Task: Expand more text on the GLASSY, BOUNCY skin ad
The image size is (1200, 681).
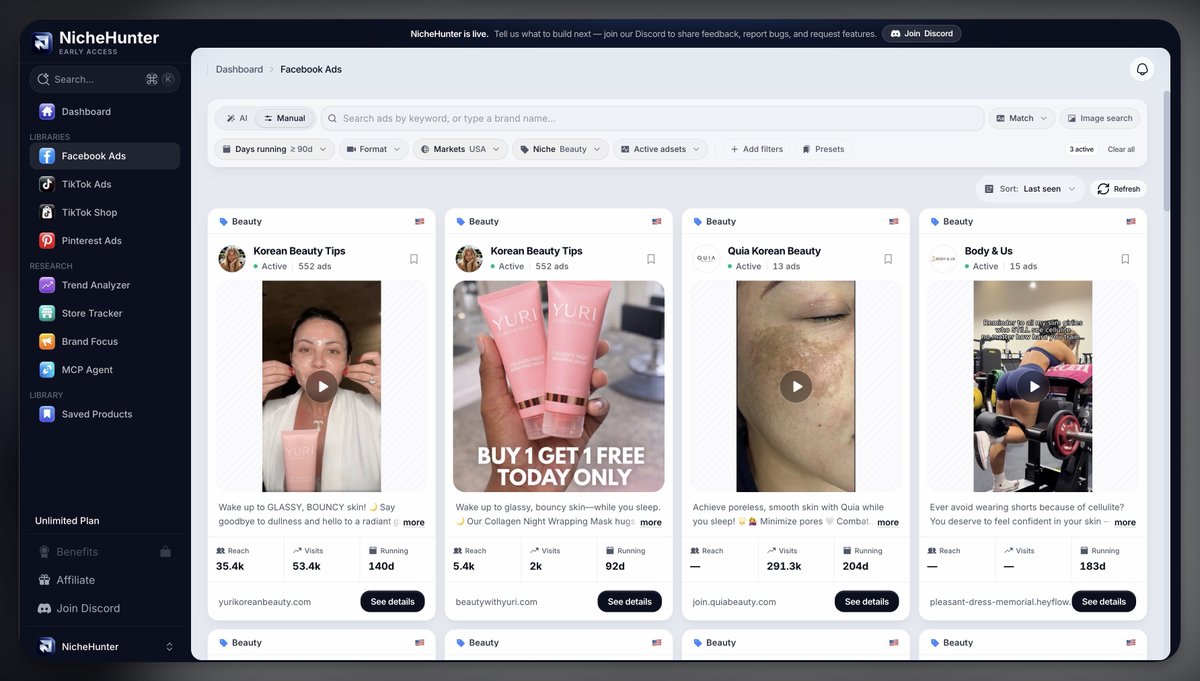Action: [x=413, y=522]
